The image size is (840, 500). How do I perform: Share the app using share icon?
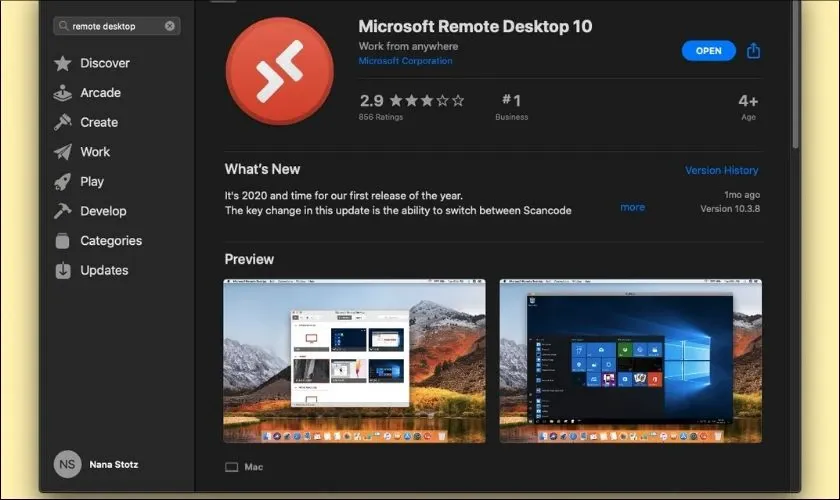(x=753, y=50)
